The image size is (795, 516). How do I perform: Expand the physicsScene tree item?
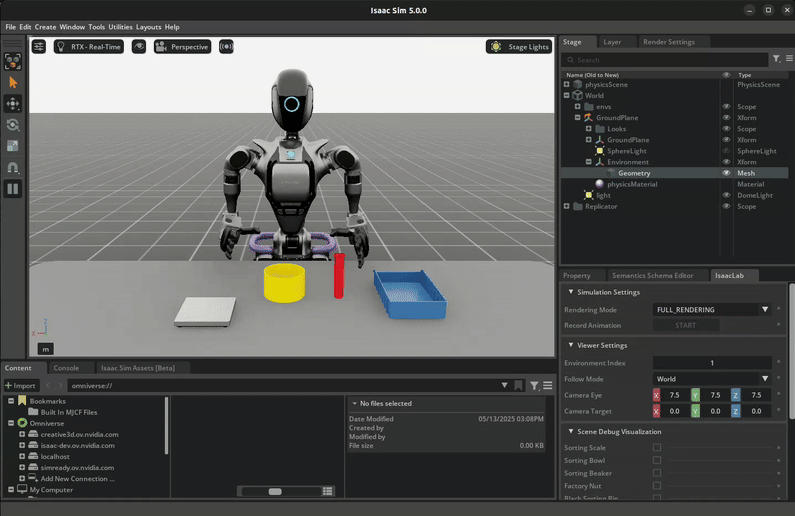point(567,85)
